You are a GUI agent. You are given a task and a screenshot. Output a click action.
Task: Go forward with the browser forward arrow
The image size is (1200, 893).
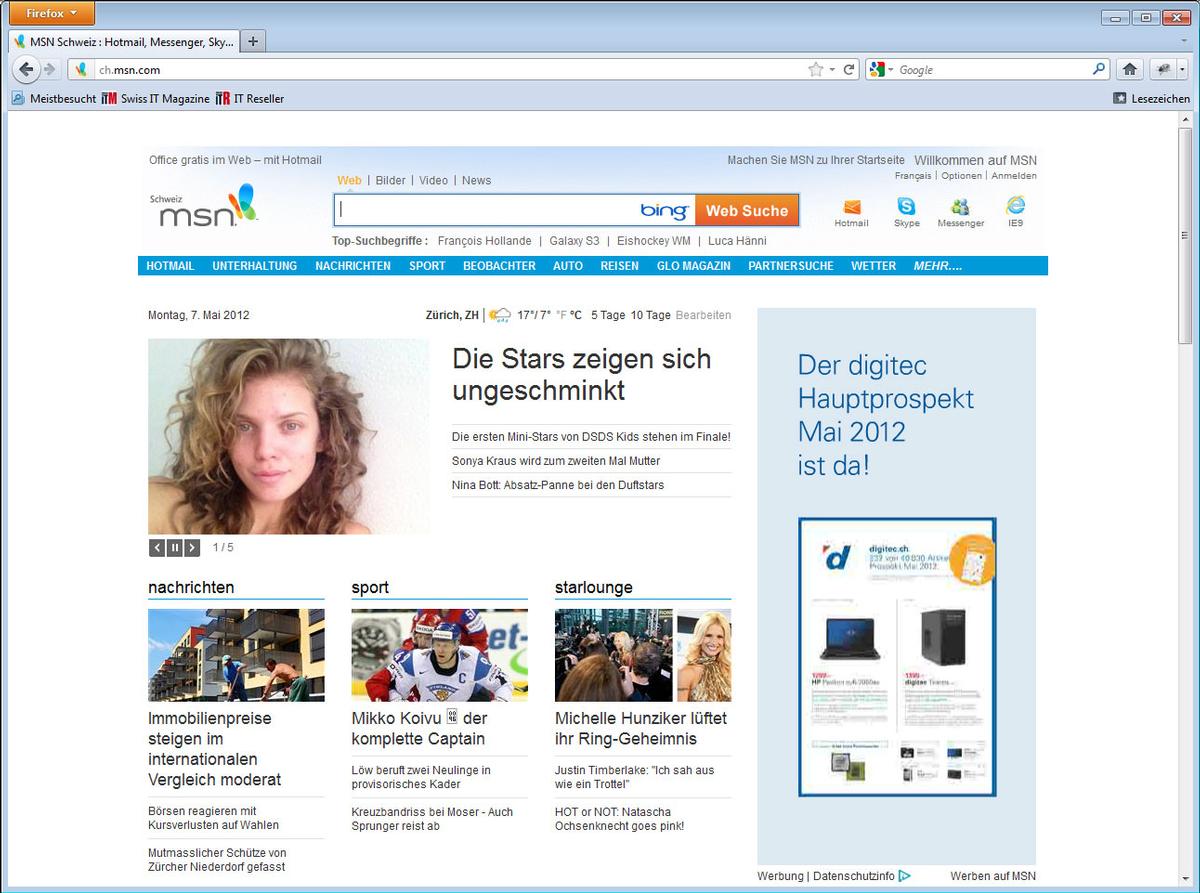coord(49,69)
